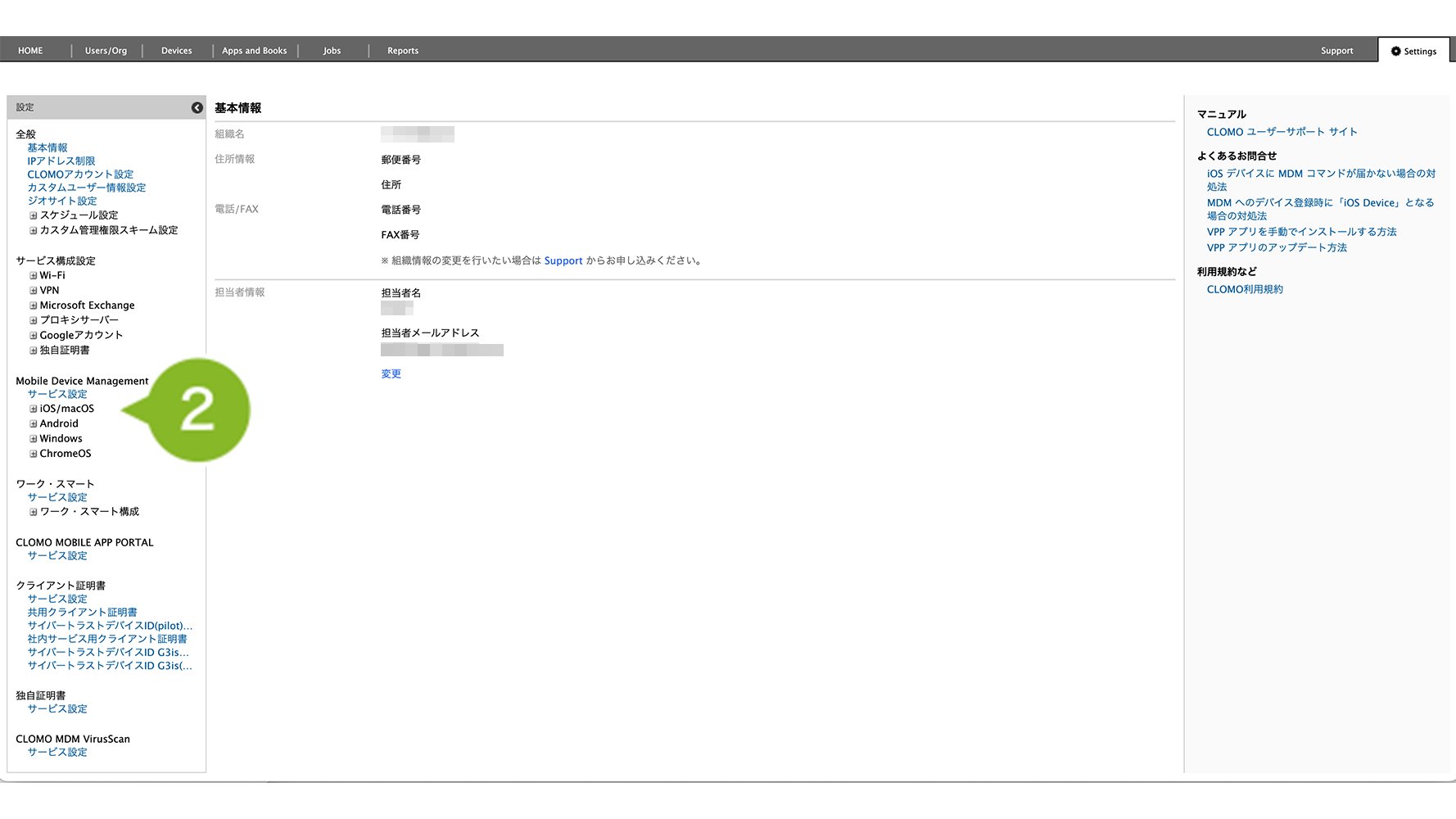Open CLOMO利用規約 link
1456x819 pixels.
1244,290
